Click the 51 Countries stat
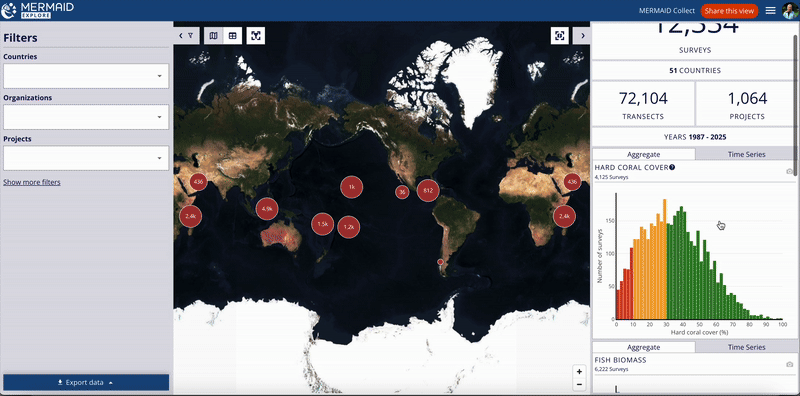 pyautogui.click(x=694, y=71)
